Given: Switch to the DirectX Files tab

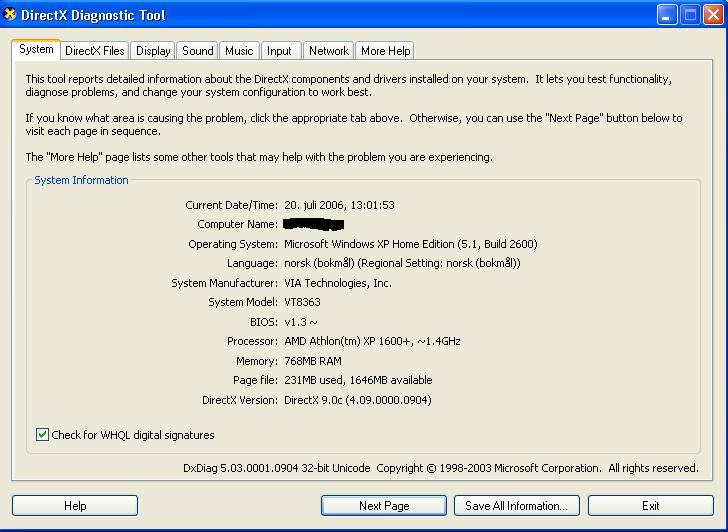Looking at the screenshot, I should pos(95,51).
